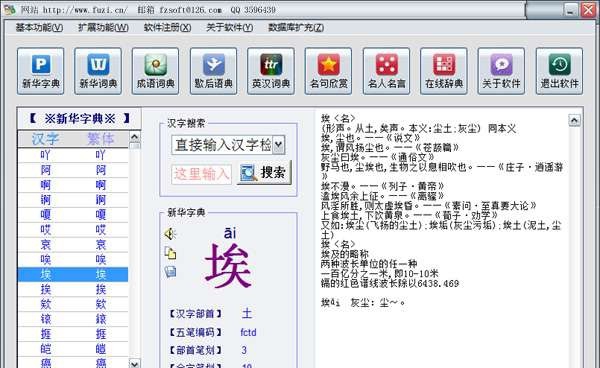
Task: Click the fctd 五笔编码 value
Action: pyautogui.click(x=248, y=332)
